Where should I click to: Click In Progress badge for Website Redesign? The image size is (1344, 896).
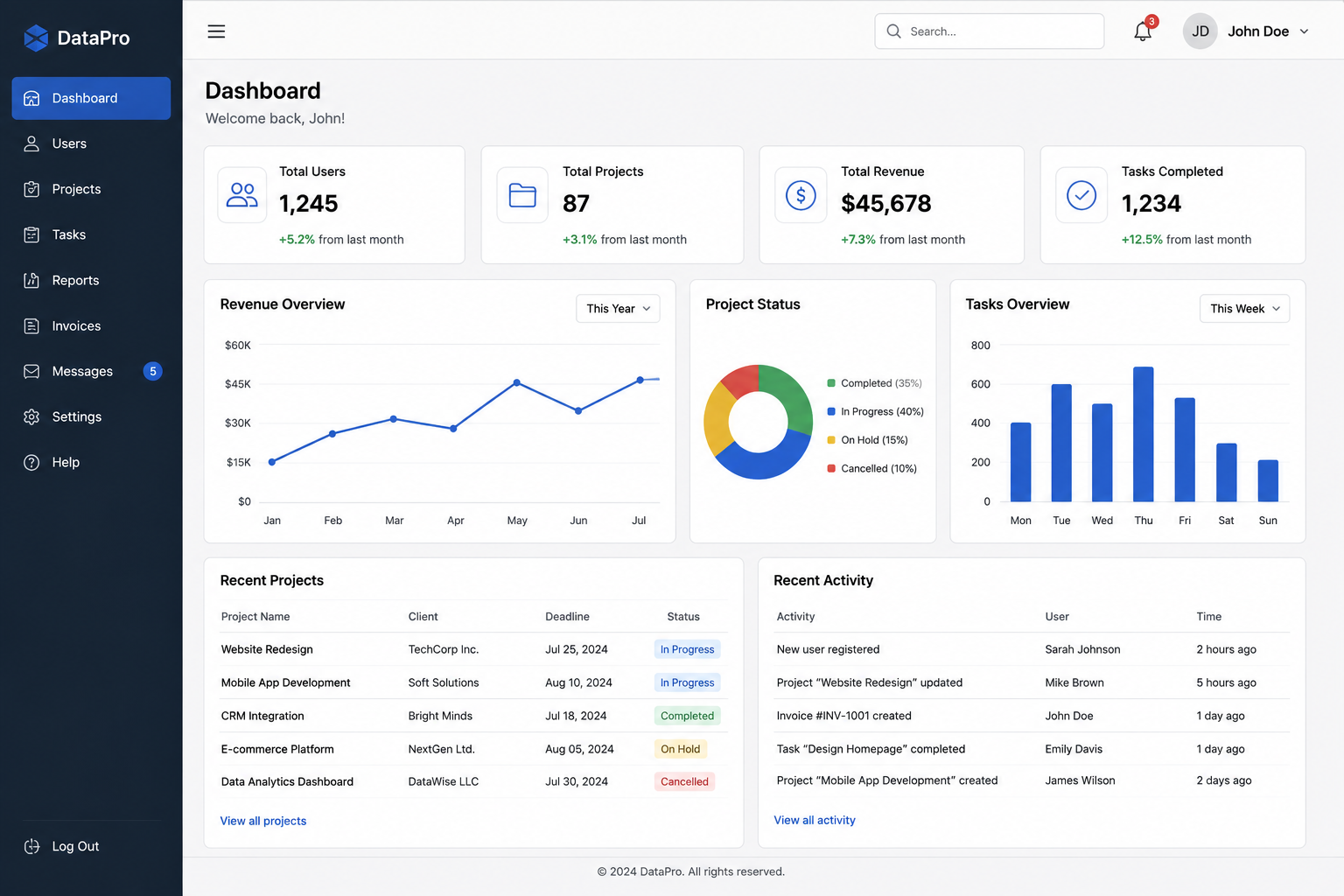click(x=687, y=649)
